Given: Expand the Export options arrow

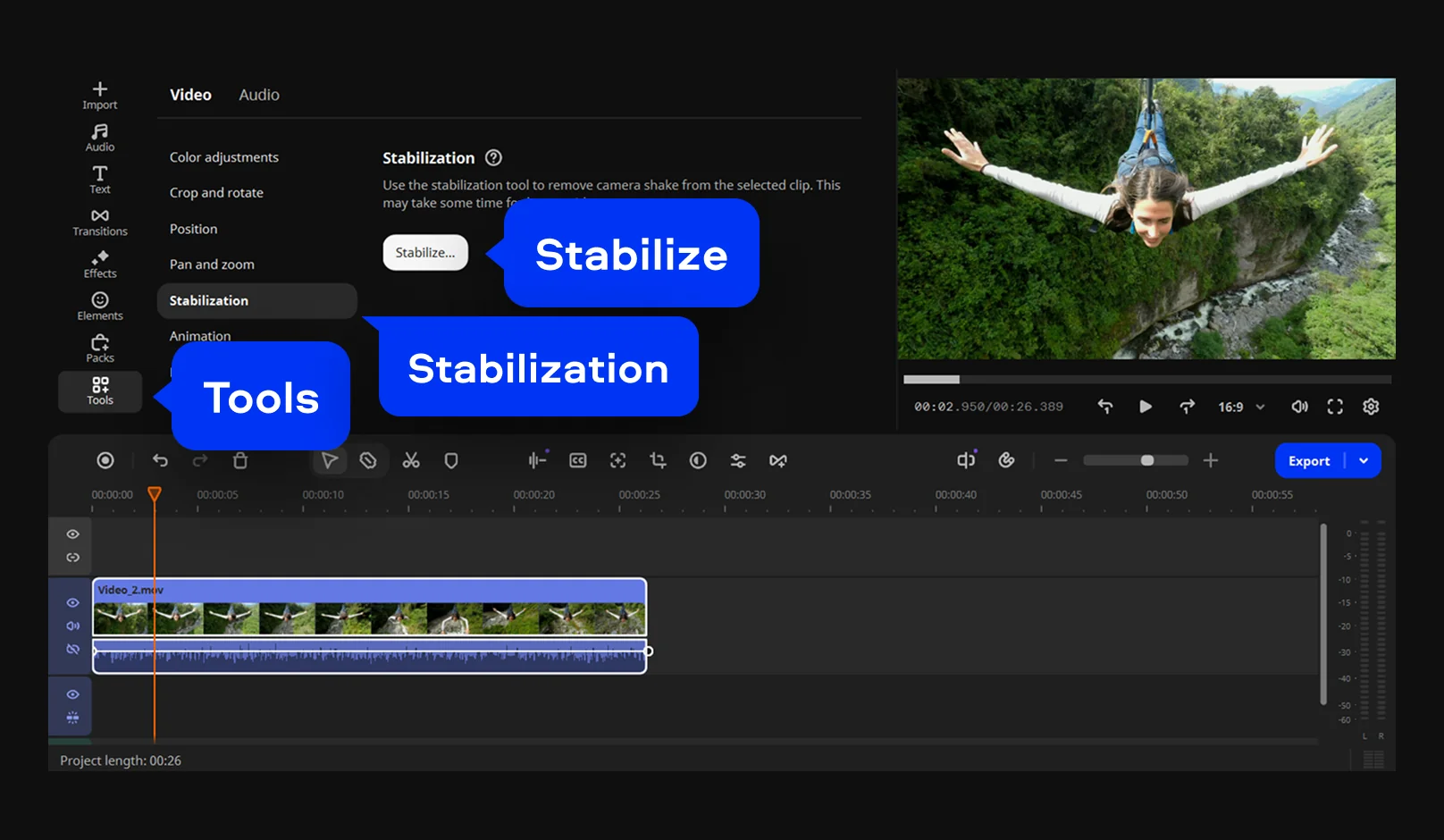Looking at the screenshot, I should [x=1364, y=461].
